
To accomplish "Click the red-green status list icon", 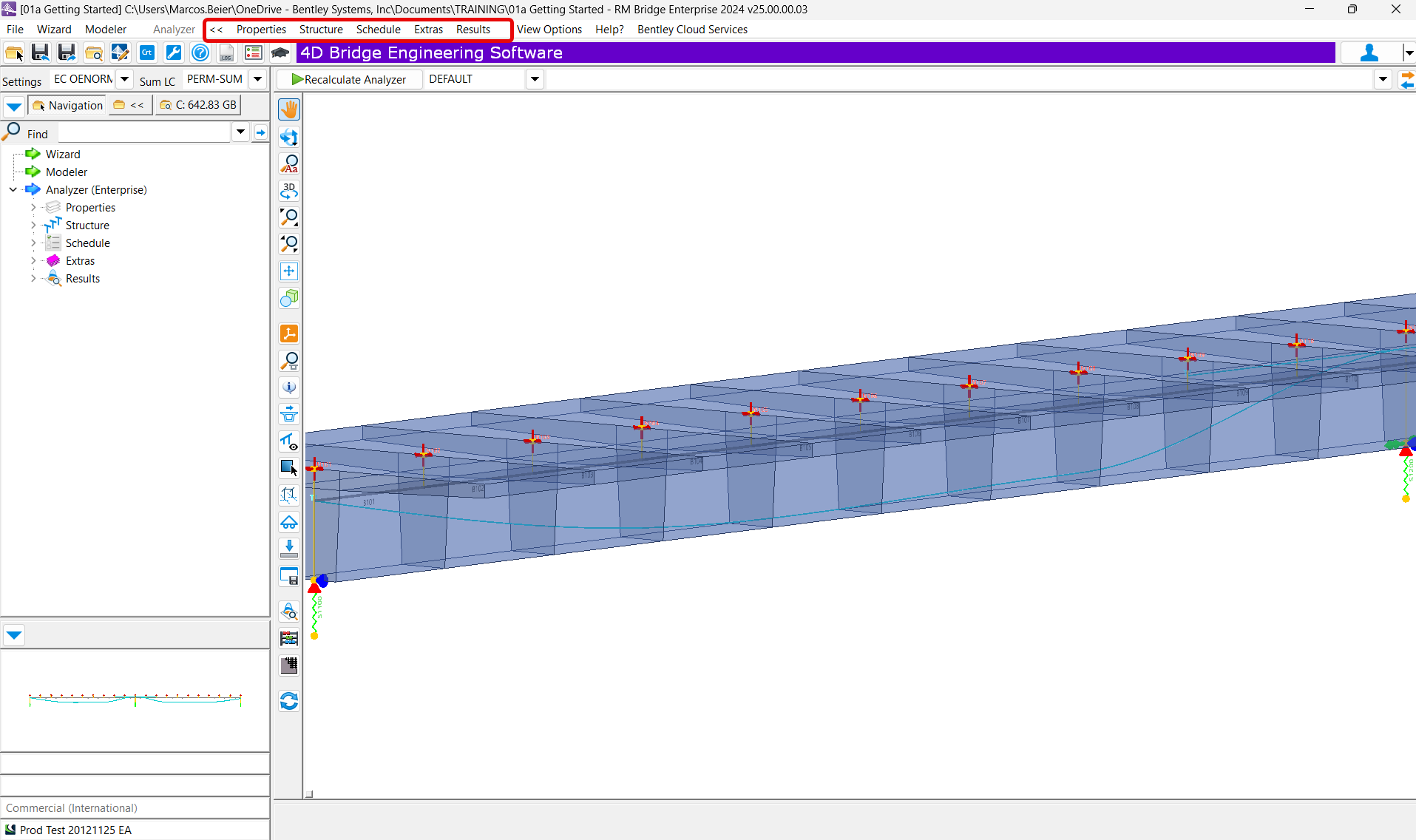I will point(254,52).
